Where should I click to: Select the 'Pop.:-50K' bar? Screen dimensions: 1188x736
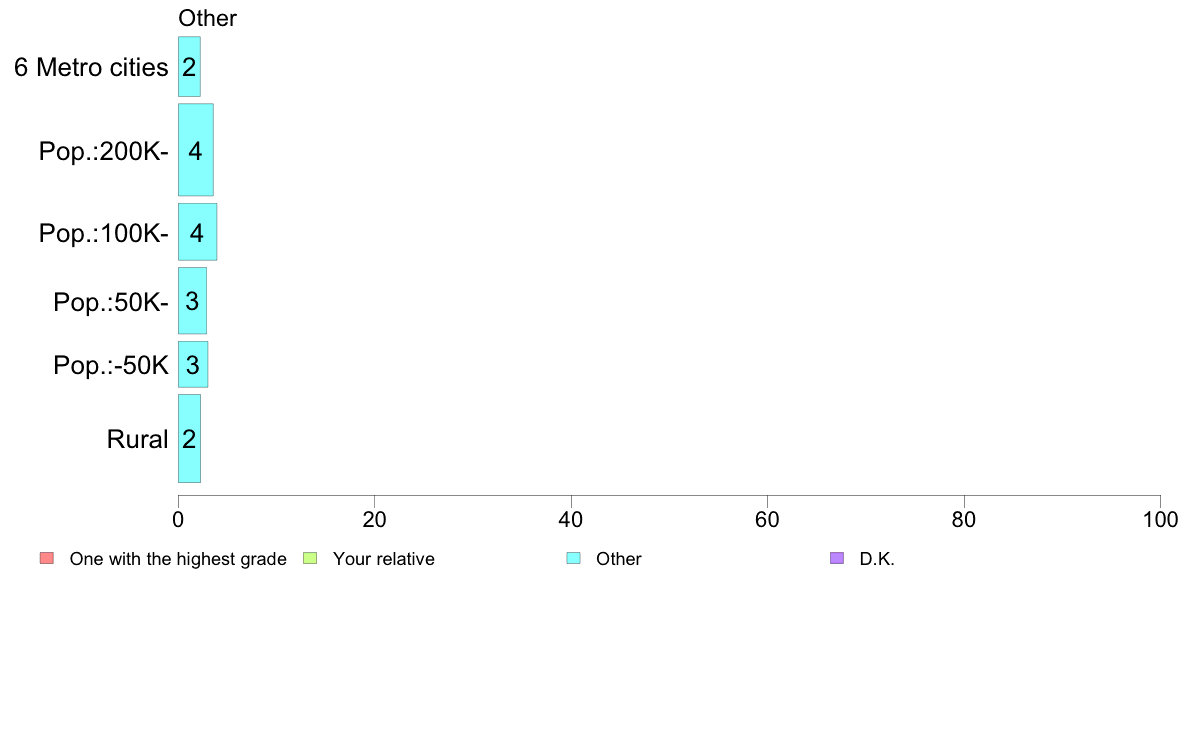coord(192,365)
